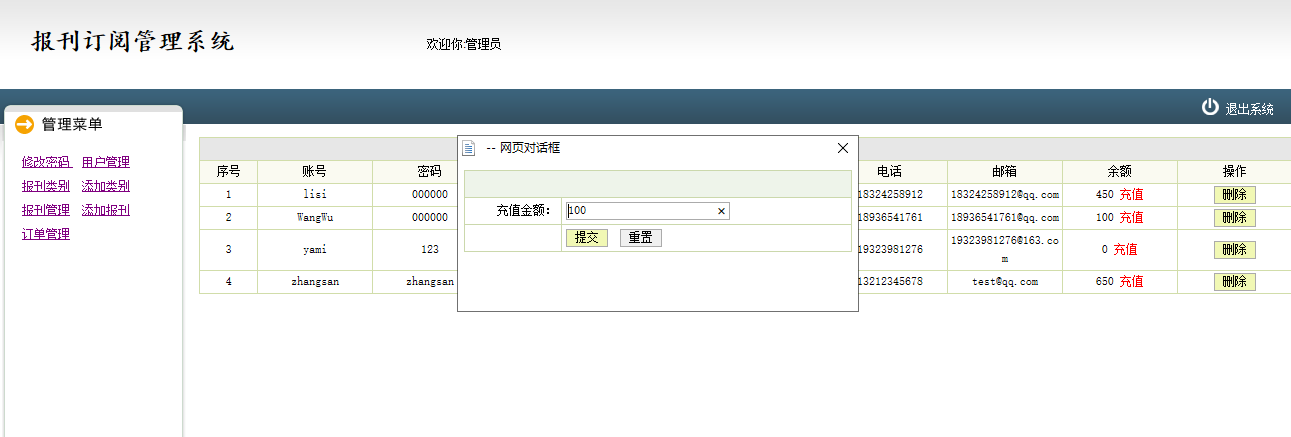1291x437 pixels.
Task: Delete user zhangsan with 删除 button
Action: coord(1234,282)
